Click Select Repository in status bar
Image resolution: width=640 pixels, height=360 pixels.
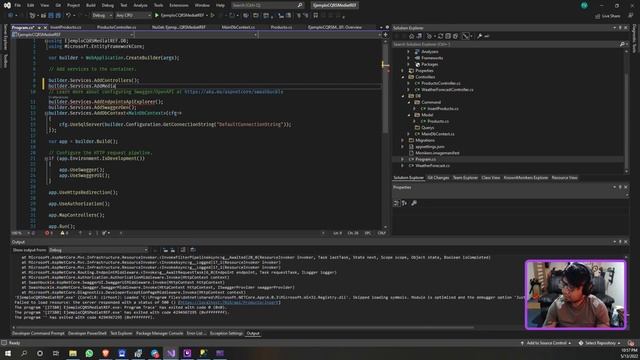600,343
